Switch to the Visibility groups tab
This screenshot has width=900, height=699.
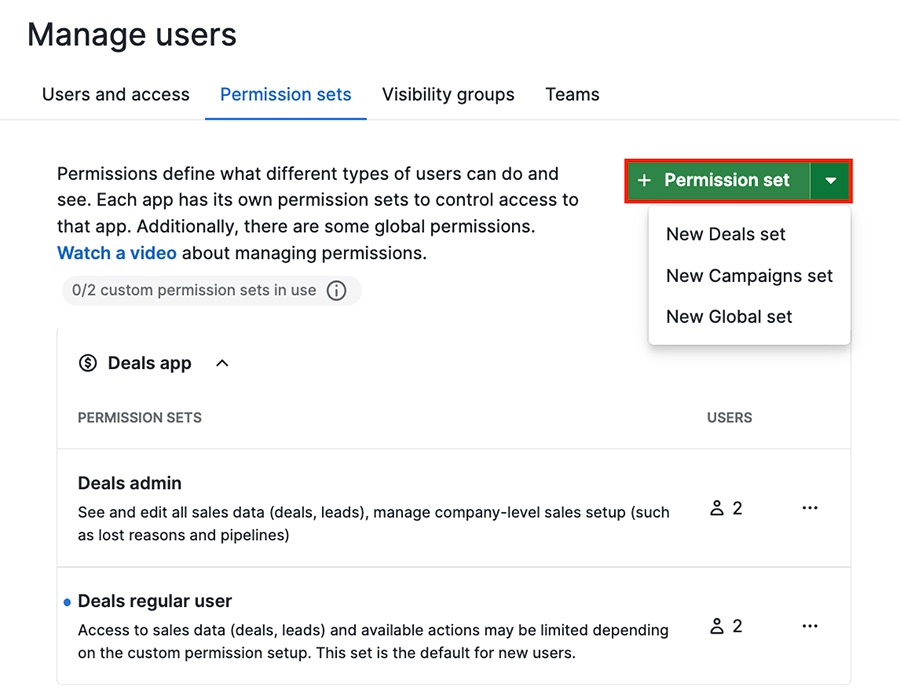pos(448,94)
